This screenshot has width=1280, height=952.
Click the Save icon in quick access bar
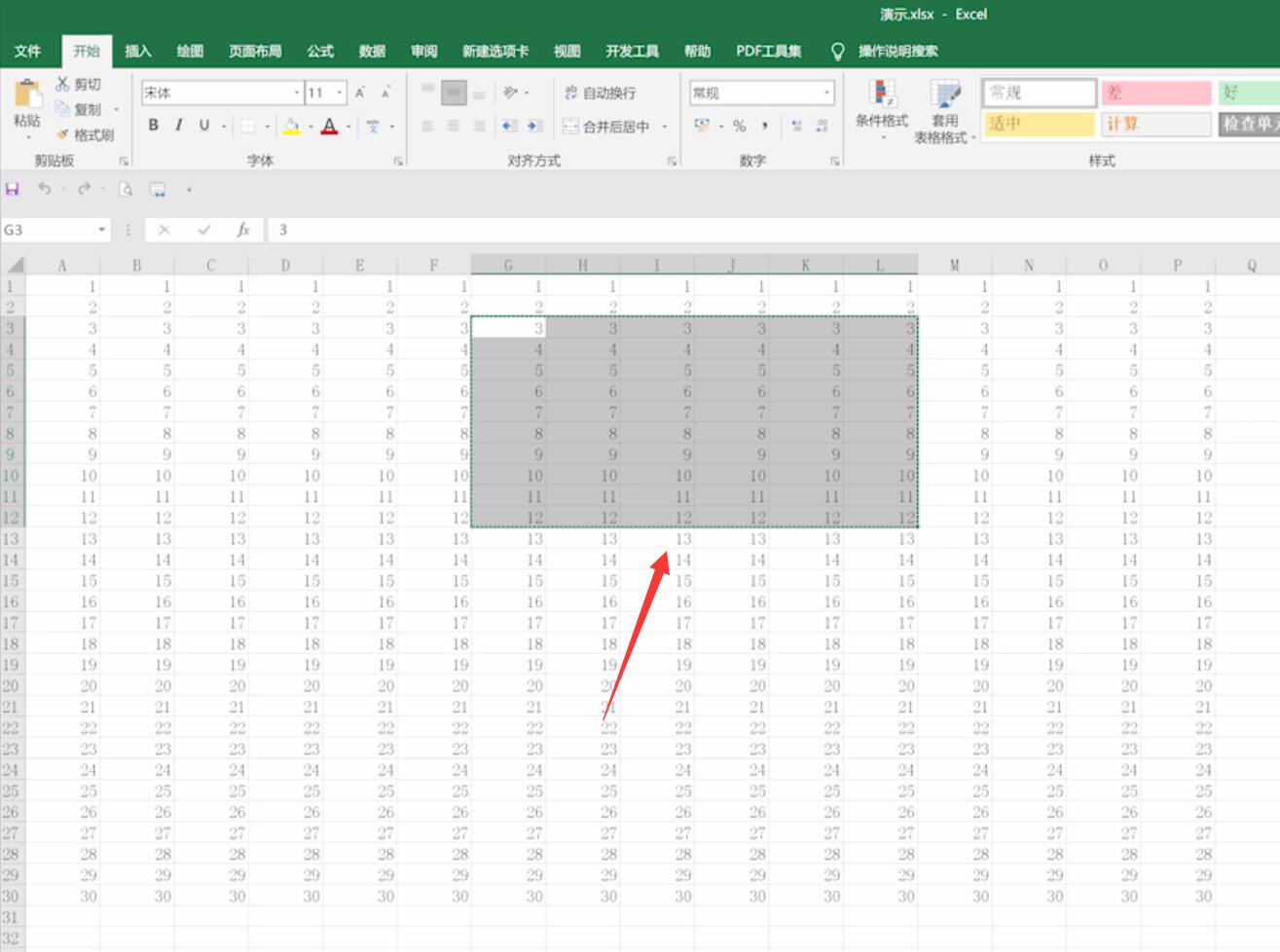pos(13,189)
